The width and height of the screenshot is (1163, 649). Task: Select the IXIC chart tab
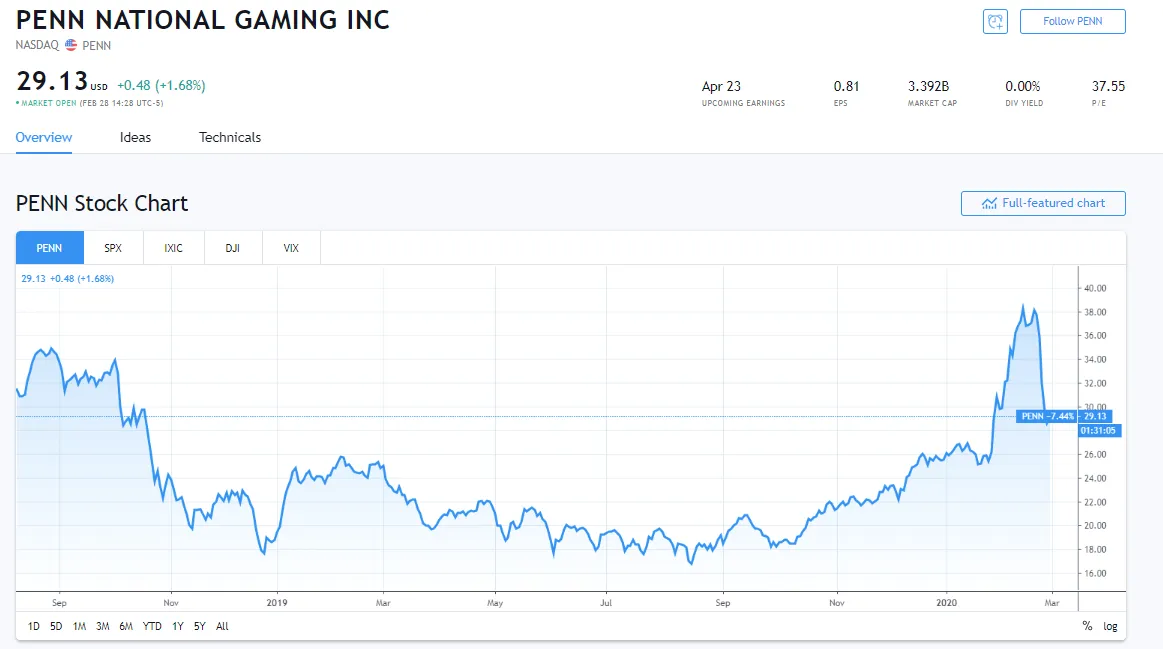[174, 248]
